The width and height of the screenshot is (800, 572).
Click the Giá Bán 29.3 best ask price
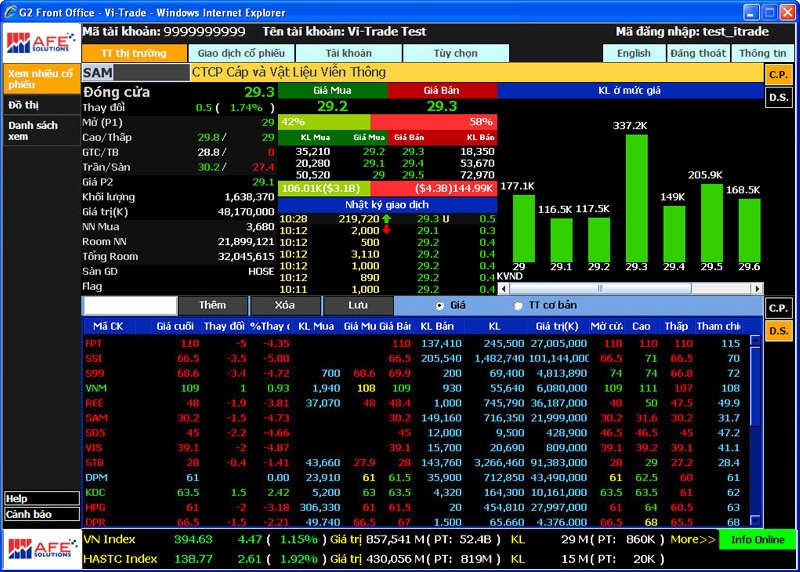coord(442,106)
